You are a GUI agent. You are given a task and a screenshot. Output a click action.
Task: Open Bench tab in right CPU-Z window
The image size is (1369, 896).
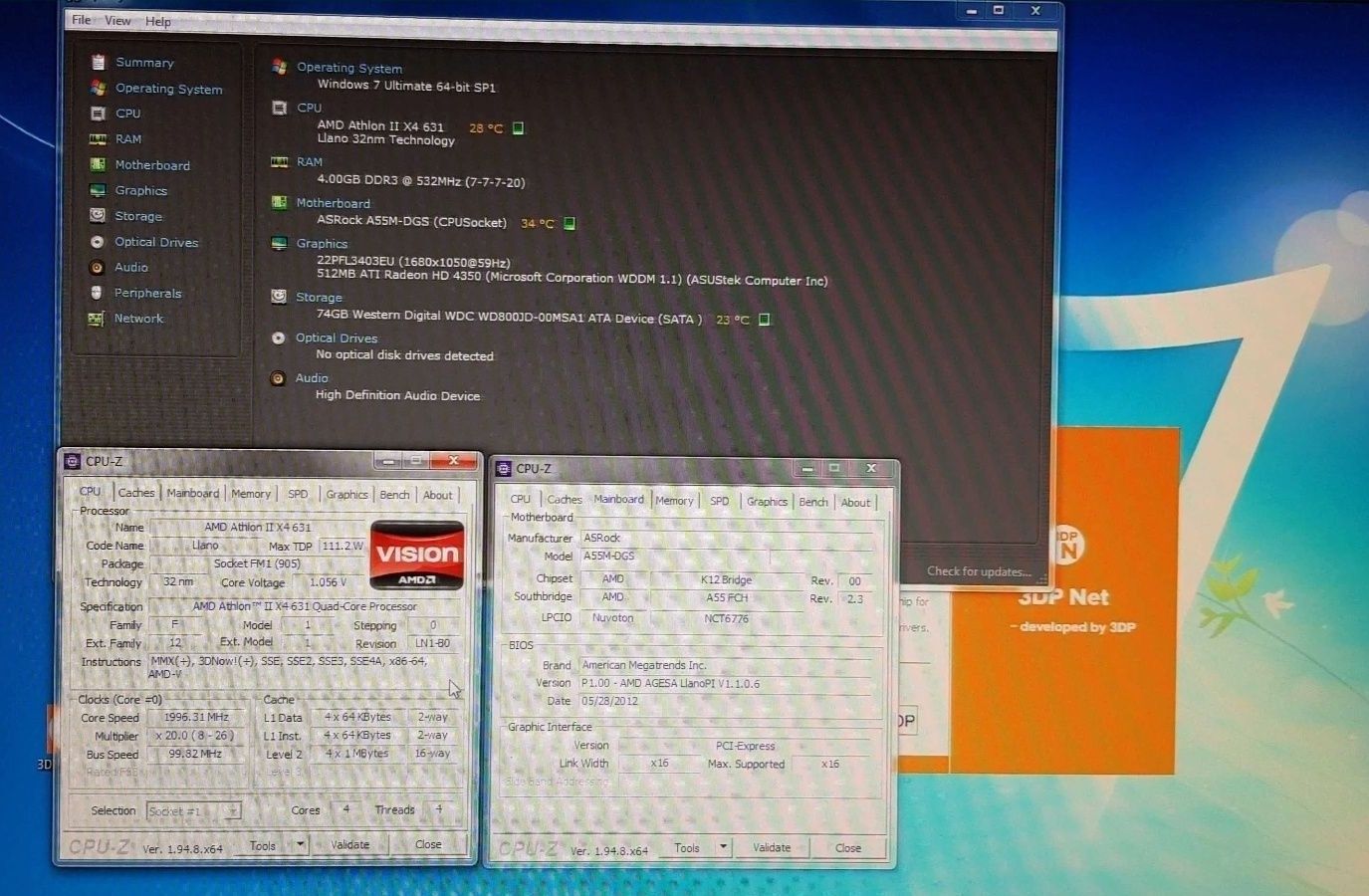coord(813,502)
